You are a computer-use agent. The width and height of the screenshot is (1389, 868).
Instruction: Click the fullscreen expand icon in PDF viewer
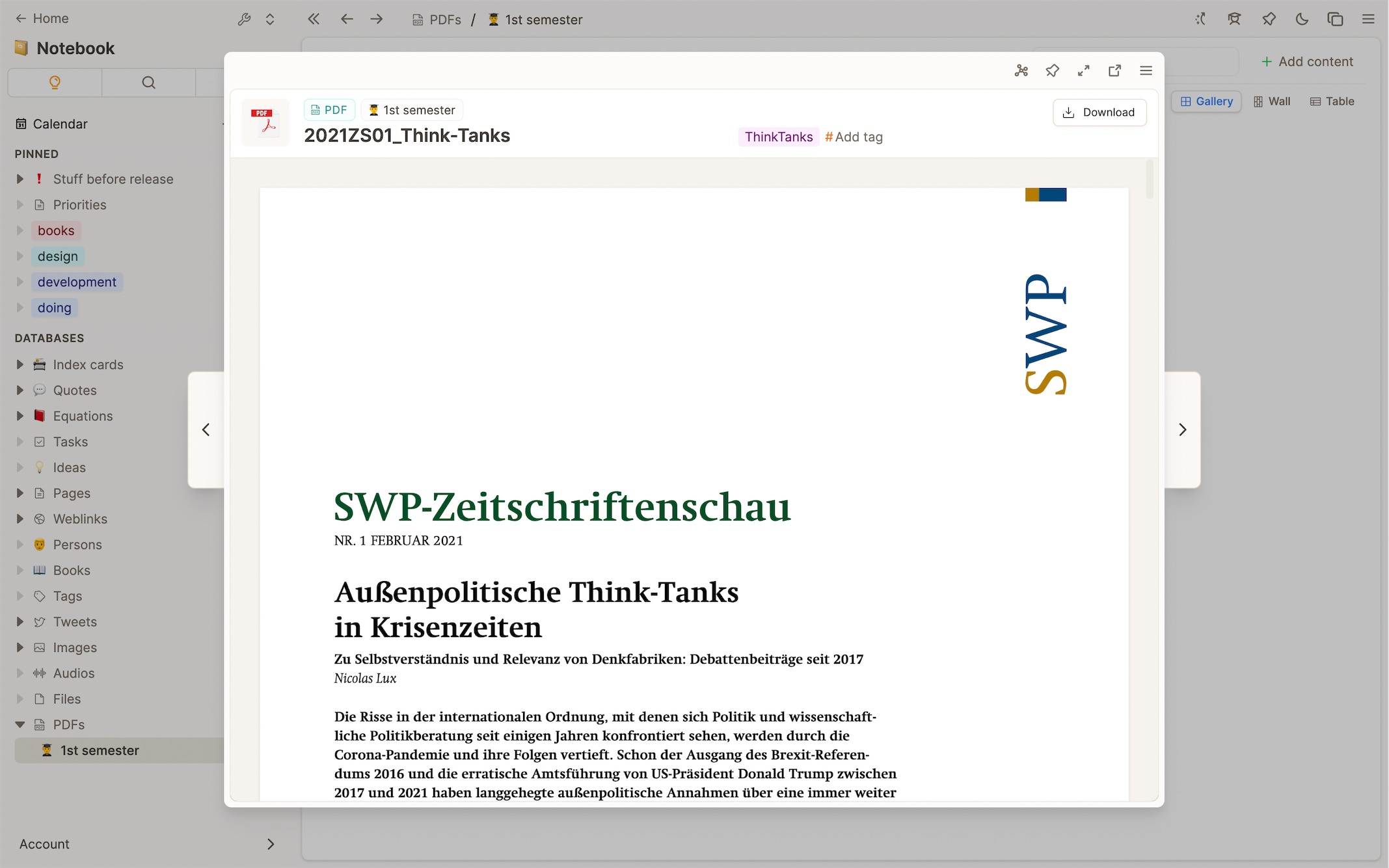1083,70
